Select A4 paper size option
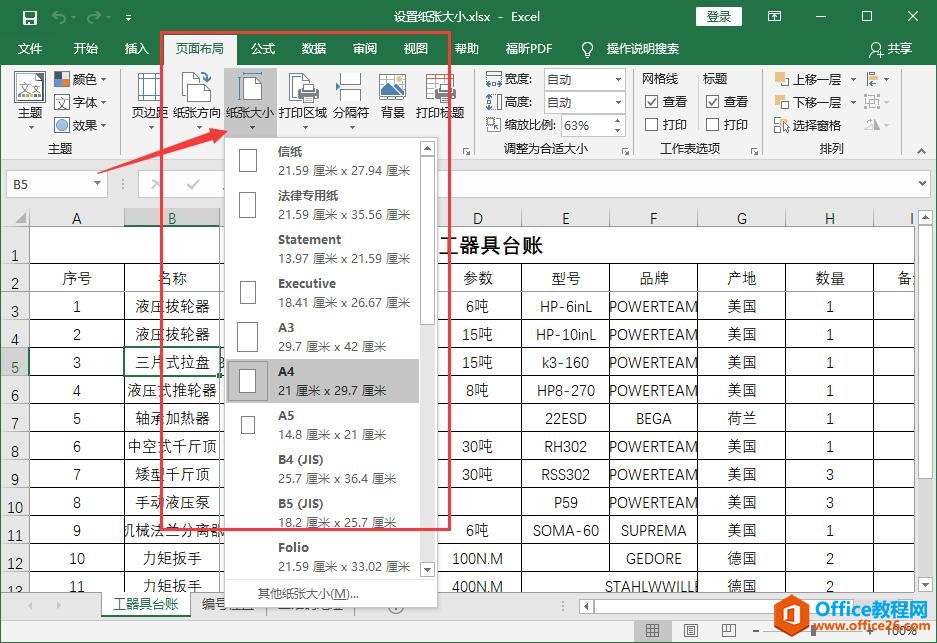Image resolution: width=937 pixels, height=643 pixels. pyautogui.click(x=323, y=381)
